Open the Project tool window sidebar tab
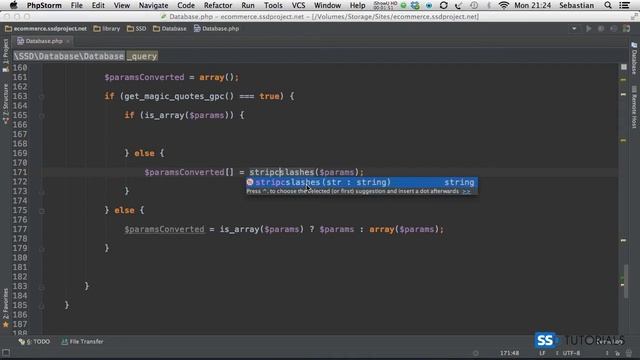The image size is (640, 360). point(5,56)
